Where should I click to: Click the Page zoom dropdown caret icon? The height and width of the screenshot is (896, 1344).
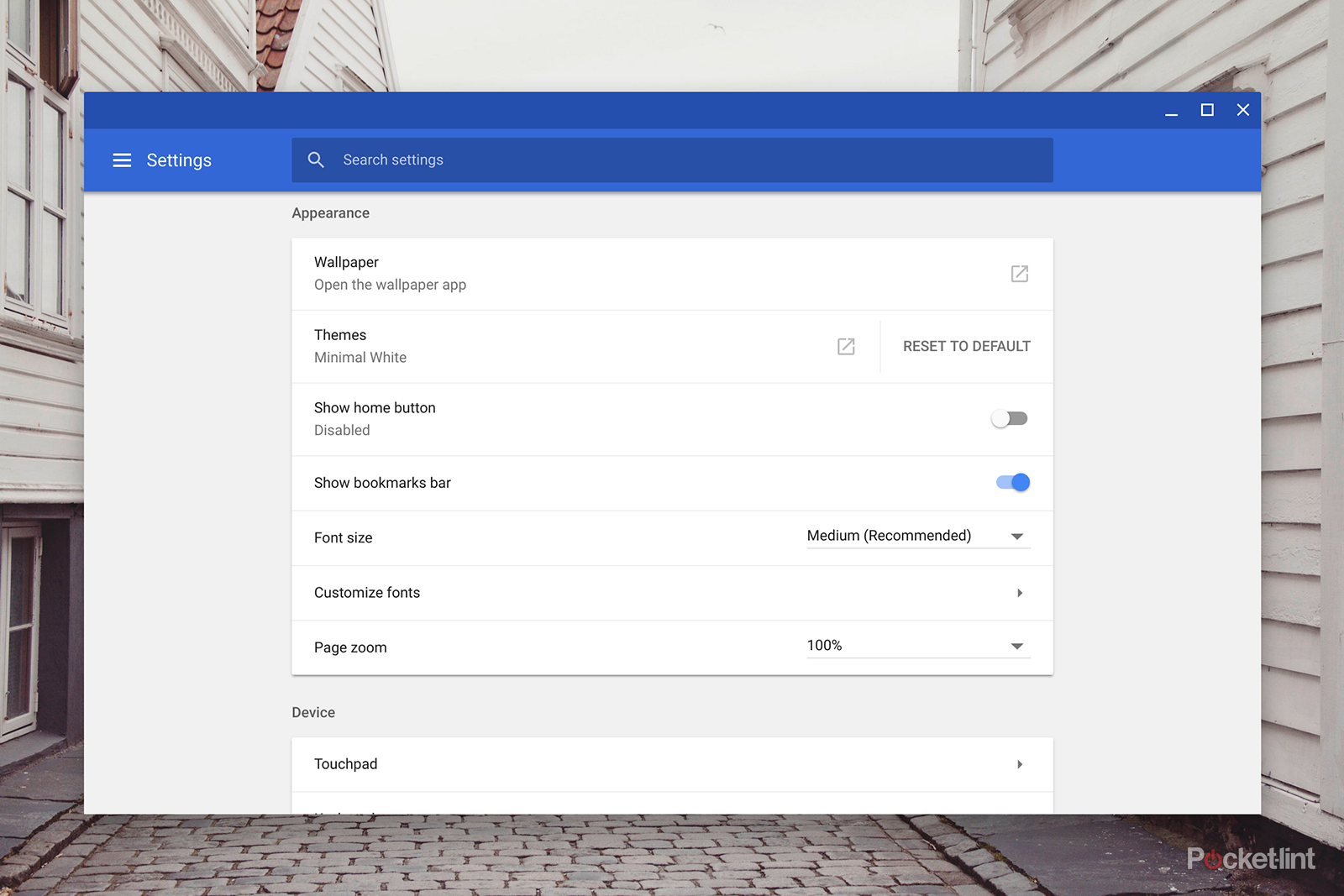tap(1017, 646)
